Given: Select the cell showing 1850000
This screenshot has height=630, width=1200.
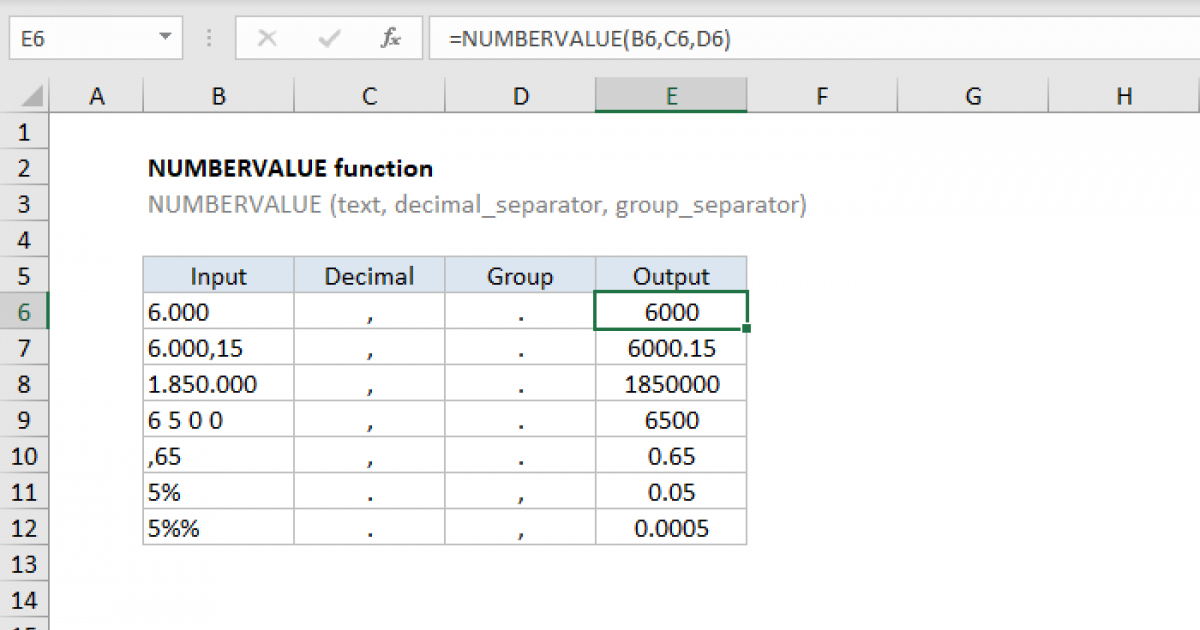Looking at the screenshot, I should click(671, 384).
